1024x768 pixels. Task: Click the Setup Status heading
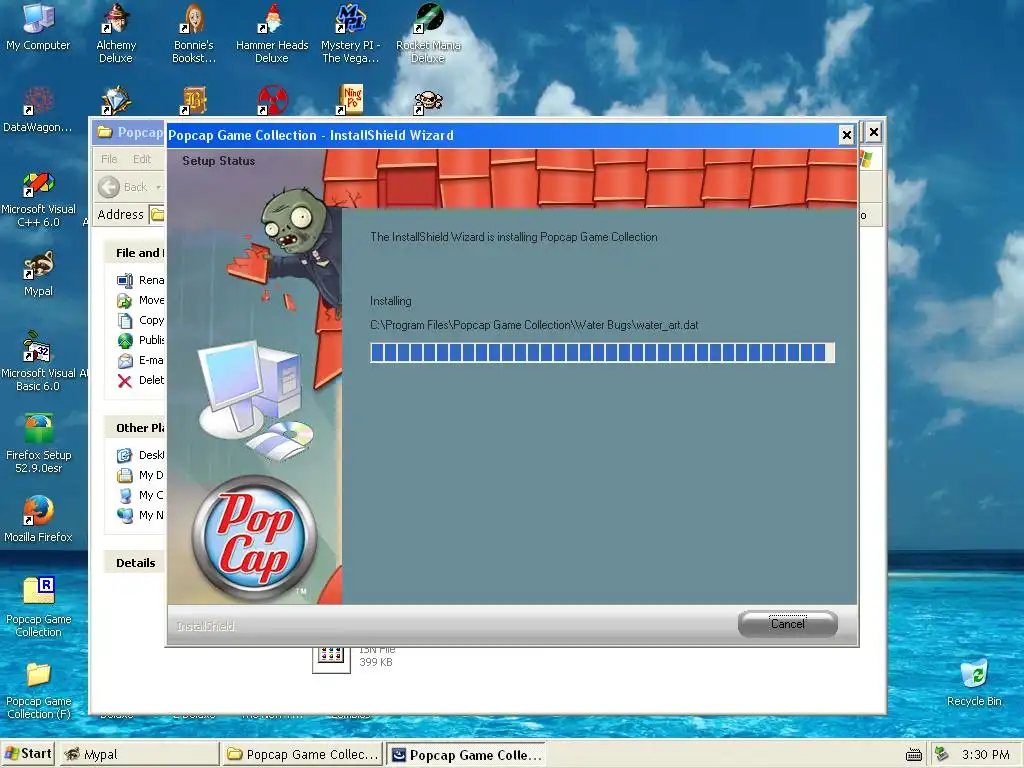coord(218,161)
